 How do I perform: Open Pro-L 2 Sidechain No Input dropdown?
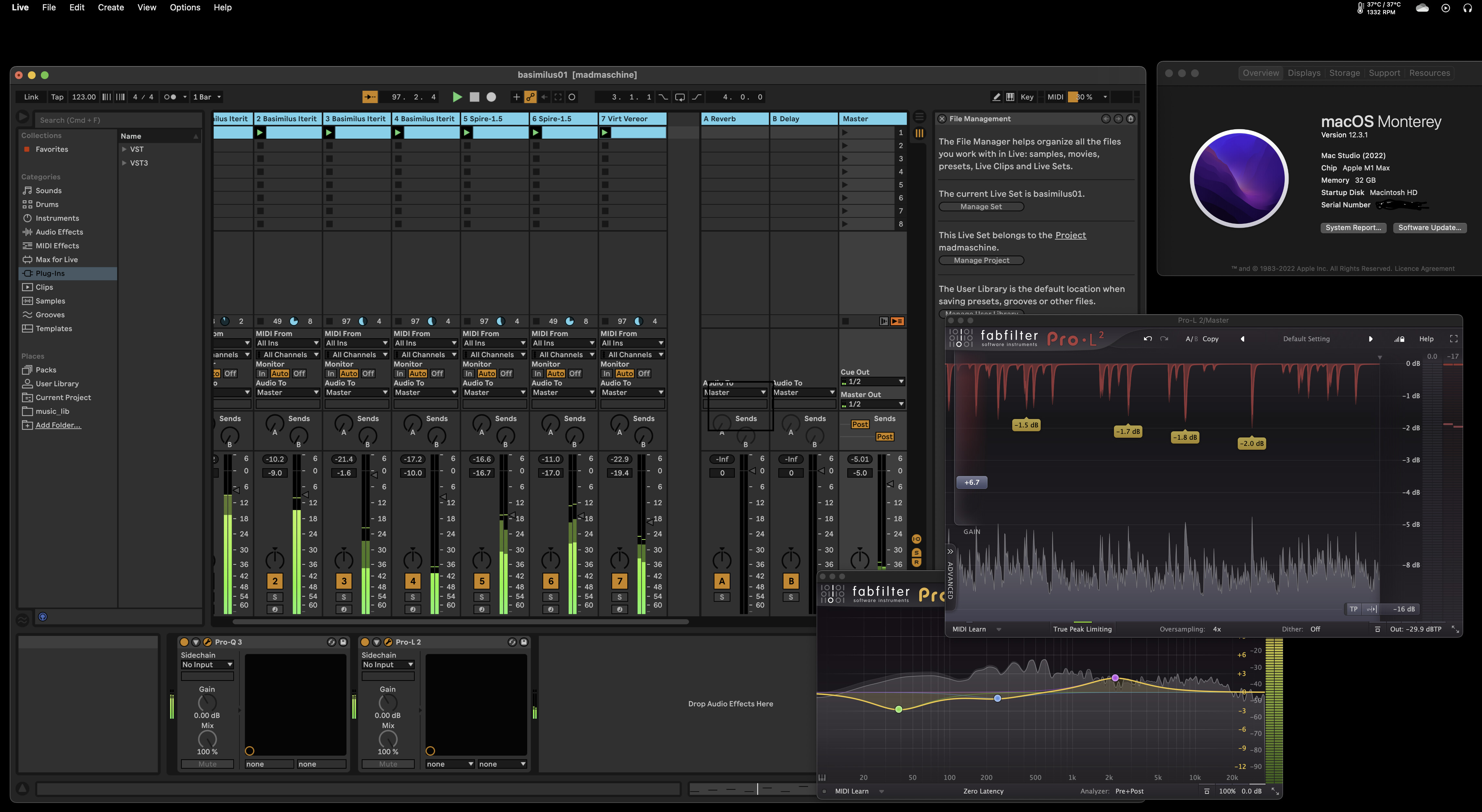click(x=388, y=665)
